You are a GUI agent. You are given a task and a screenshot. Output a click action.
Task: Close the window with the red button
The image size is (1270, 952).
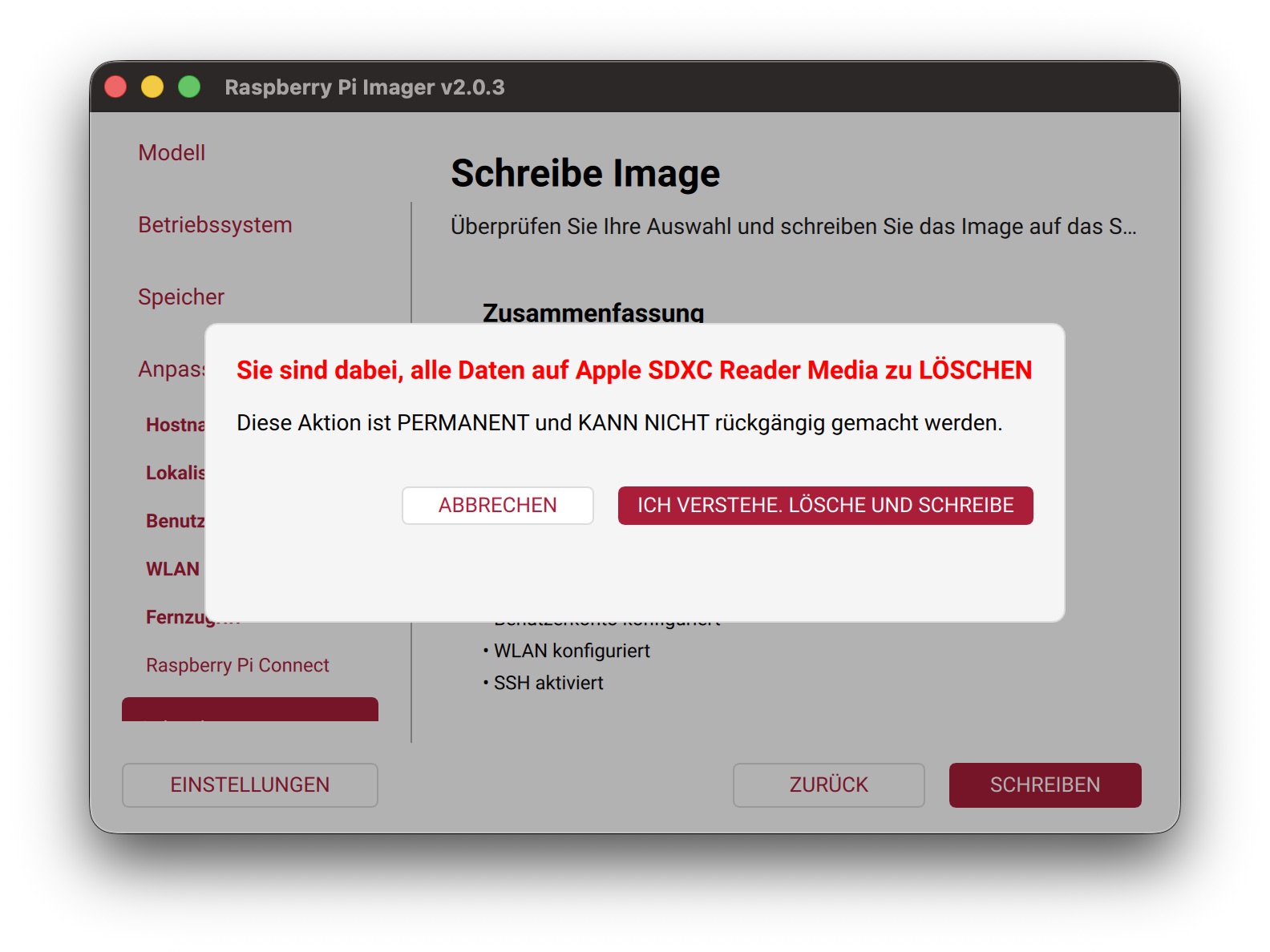(x=115, y=87)
